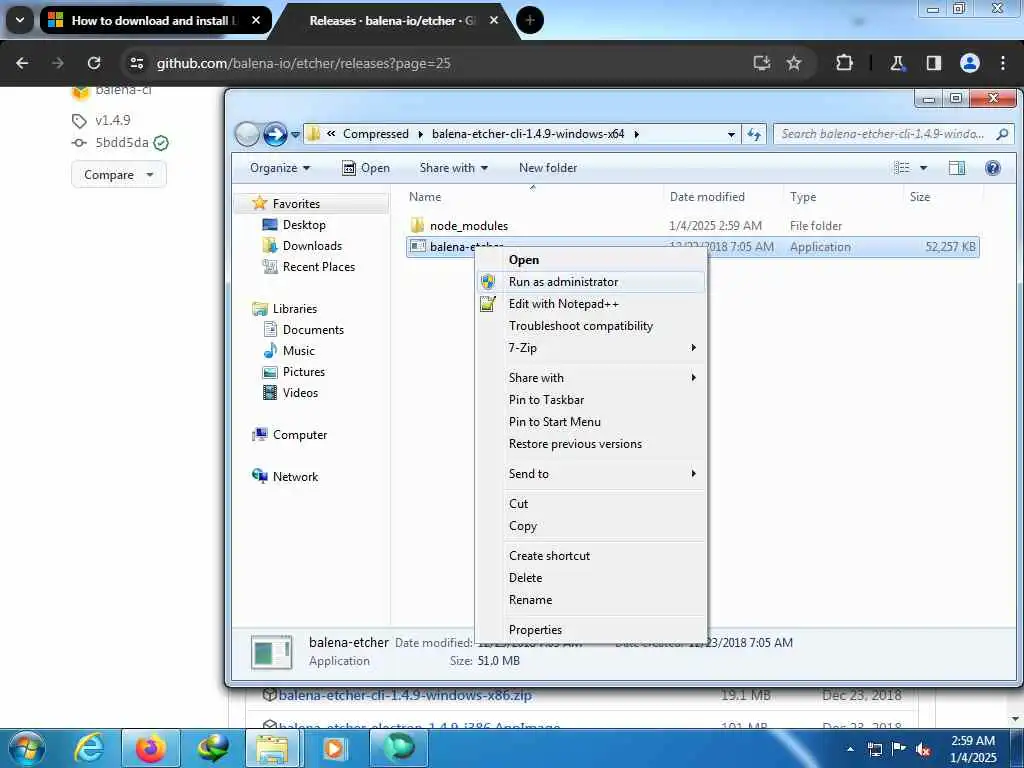
Task: Open the Compare dropdown on GitHub
Action: point(119,175)
